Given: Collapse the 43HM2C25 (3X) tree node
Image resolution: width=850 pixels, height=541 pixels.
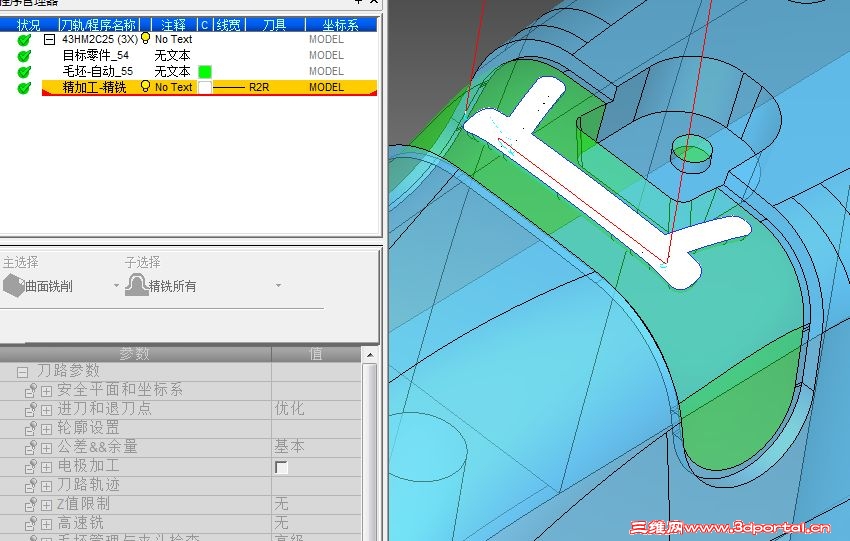Looking at the screenshot, I should pos(49,39).
